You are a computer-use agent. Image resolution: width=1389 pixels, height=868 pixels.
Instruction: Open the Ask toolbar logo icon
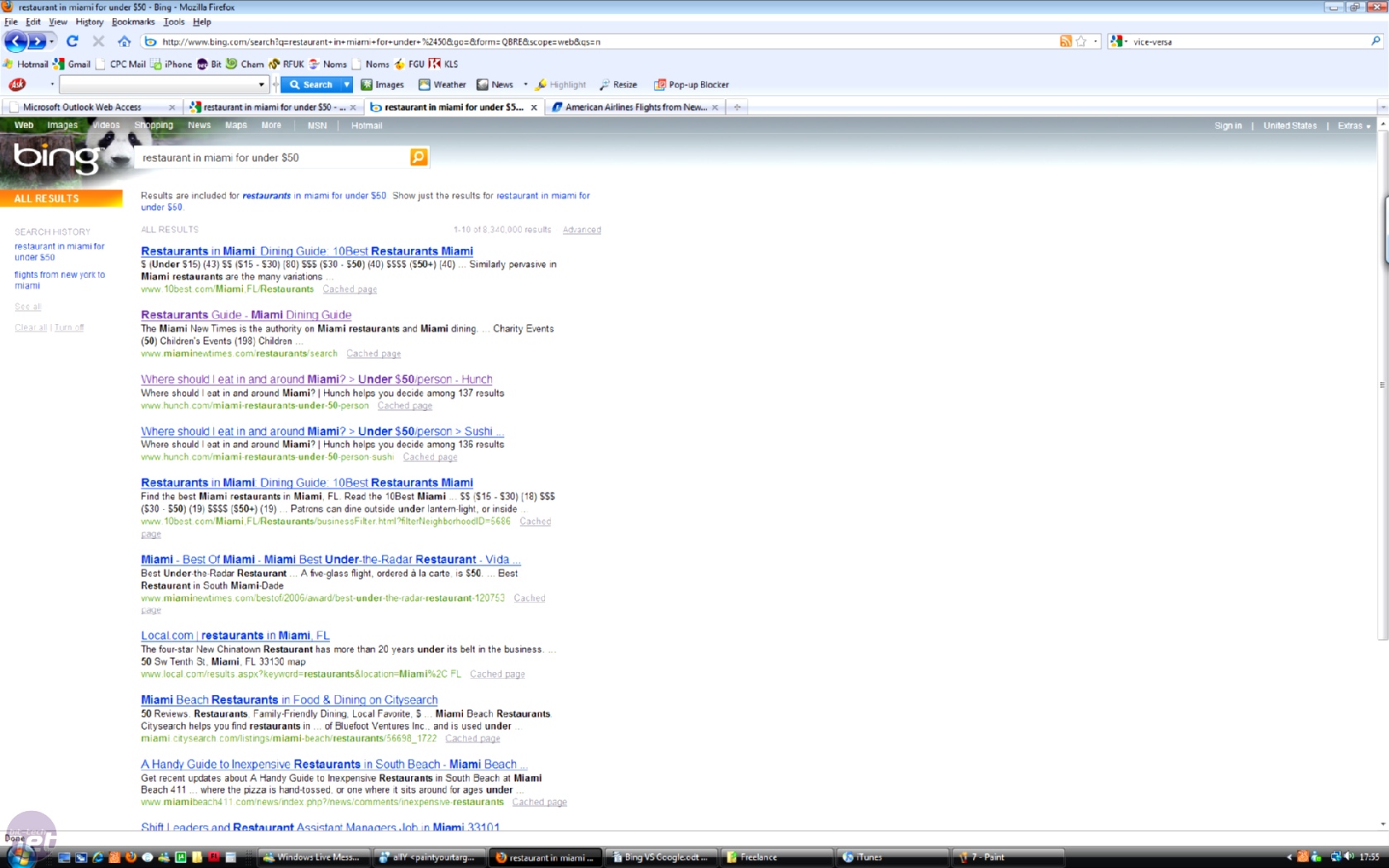pos(17,84)
